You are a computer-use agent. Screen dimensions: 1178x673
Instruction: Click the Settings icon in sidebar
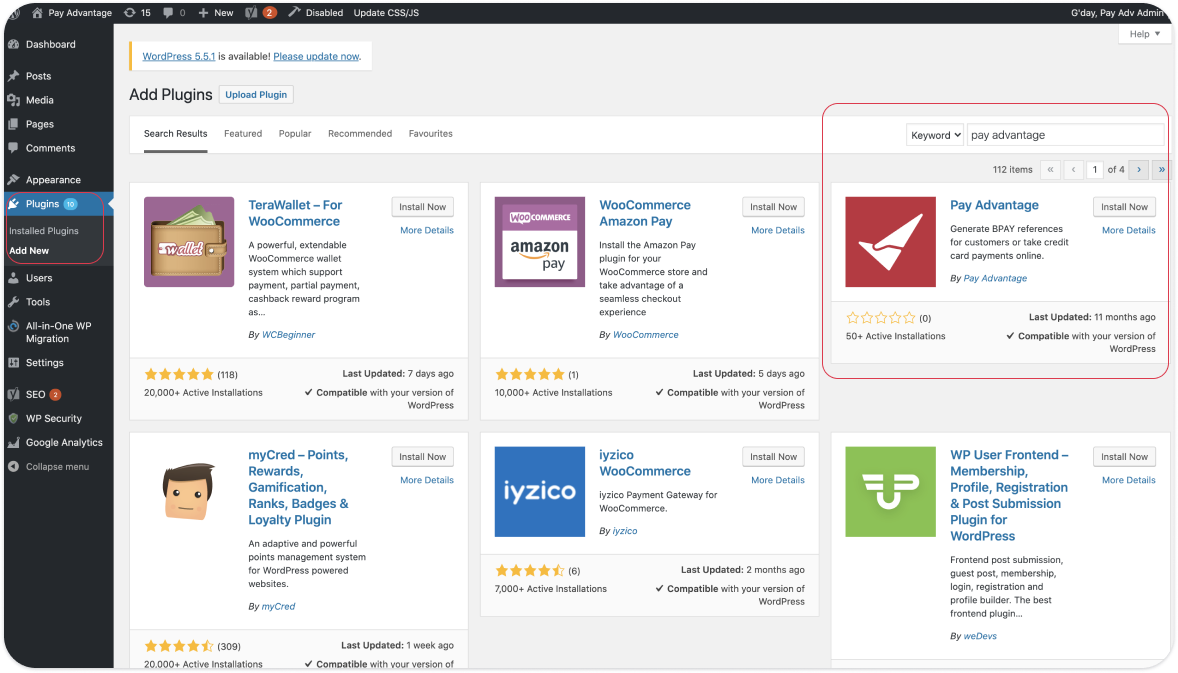[14, 363]
